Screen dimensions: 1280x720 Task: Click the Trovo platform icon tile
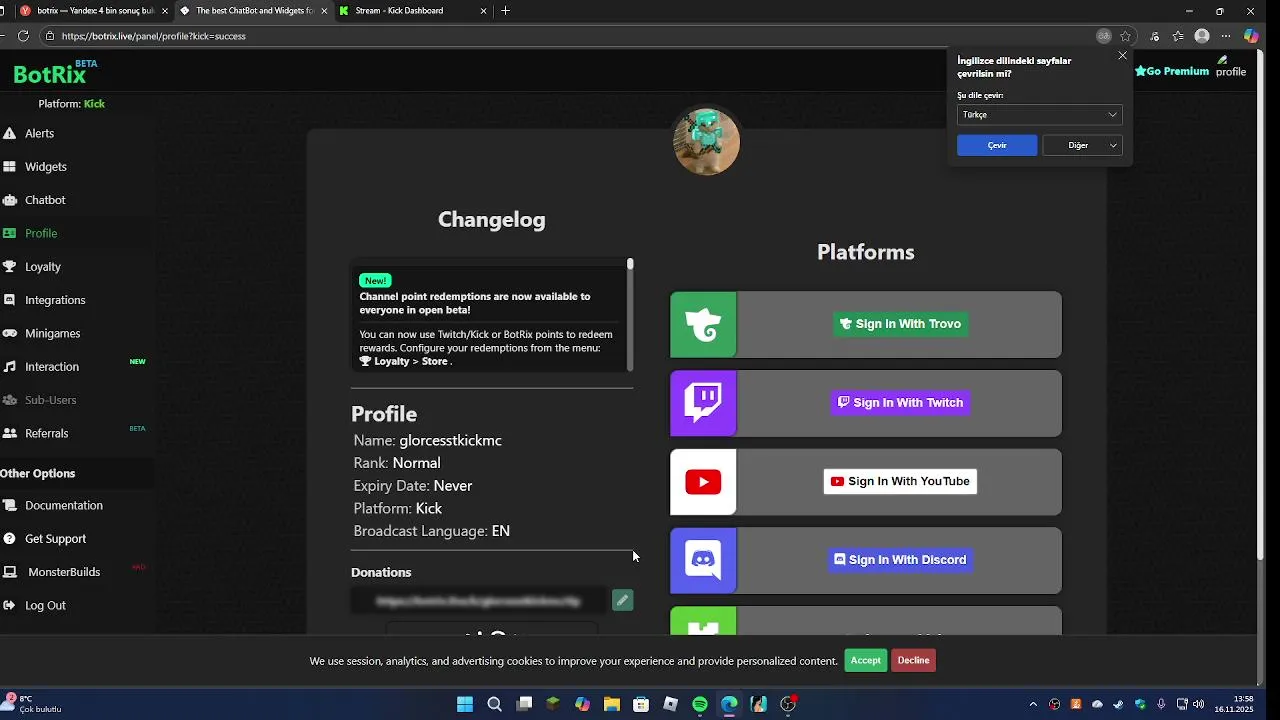coord(703,324)
